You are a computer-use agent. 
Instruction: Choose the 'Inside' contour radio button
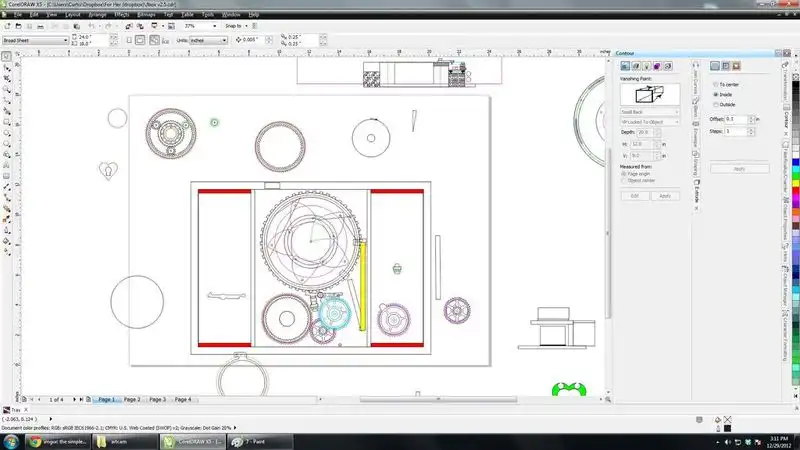[715, 94]
